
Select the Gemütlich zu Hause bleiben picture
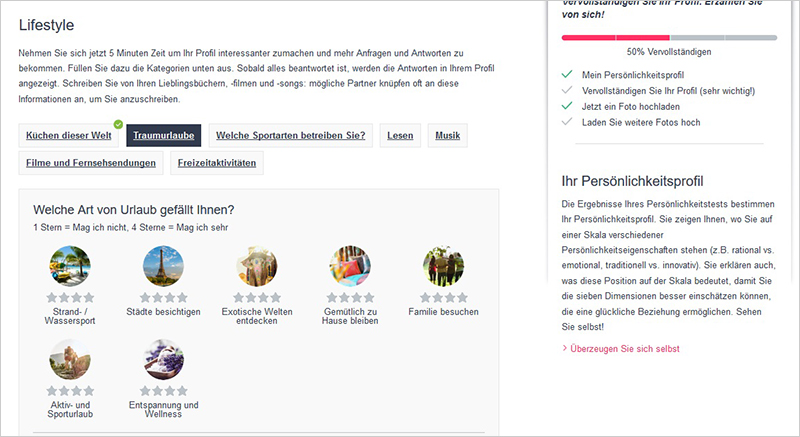pyautogui.click(x=350, y=266)
